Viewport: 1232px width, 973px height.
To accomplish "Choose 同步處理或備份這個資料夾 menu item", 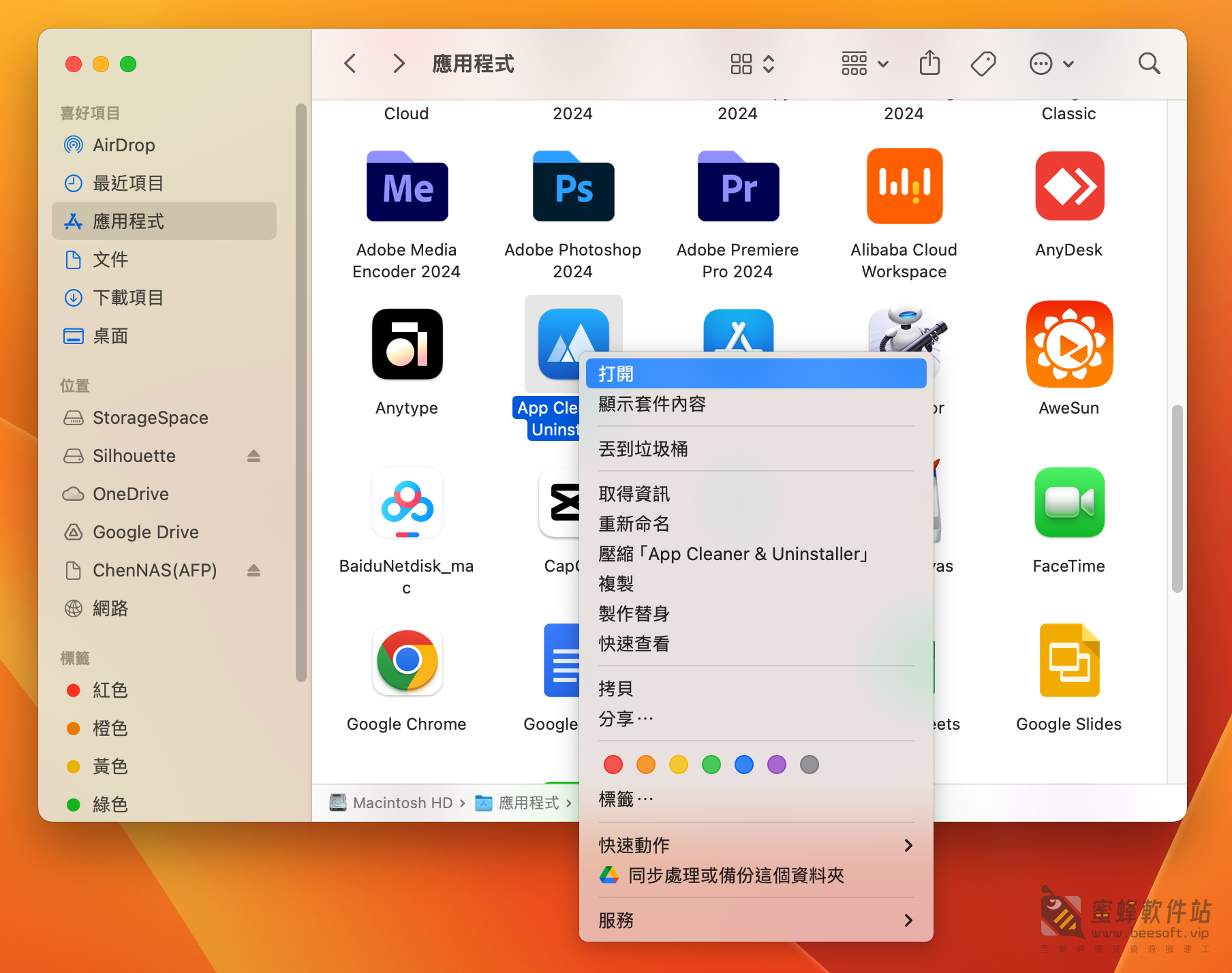I will (756, 876).
